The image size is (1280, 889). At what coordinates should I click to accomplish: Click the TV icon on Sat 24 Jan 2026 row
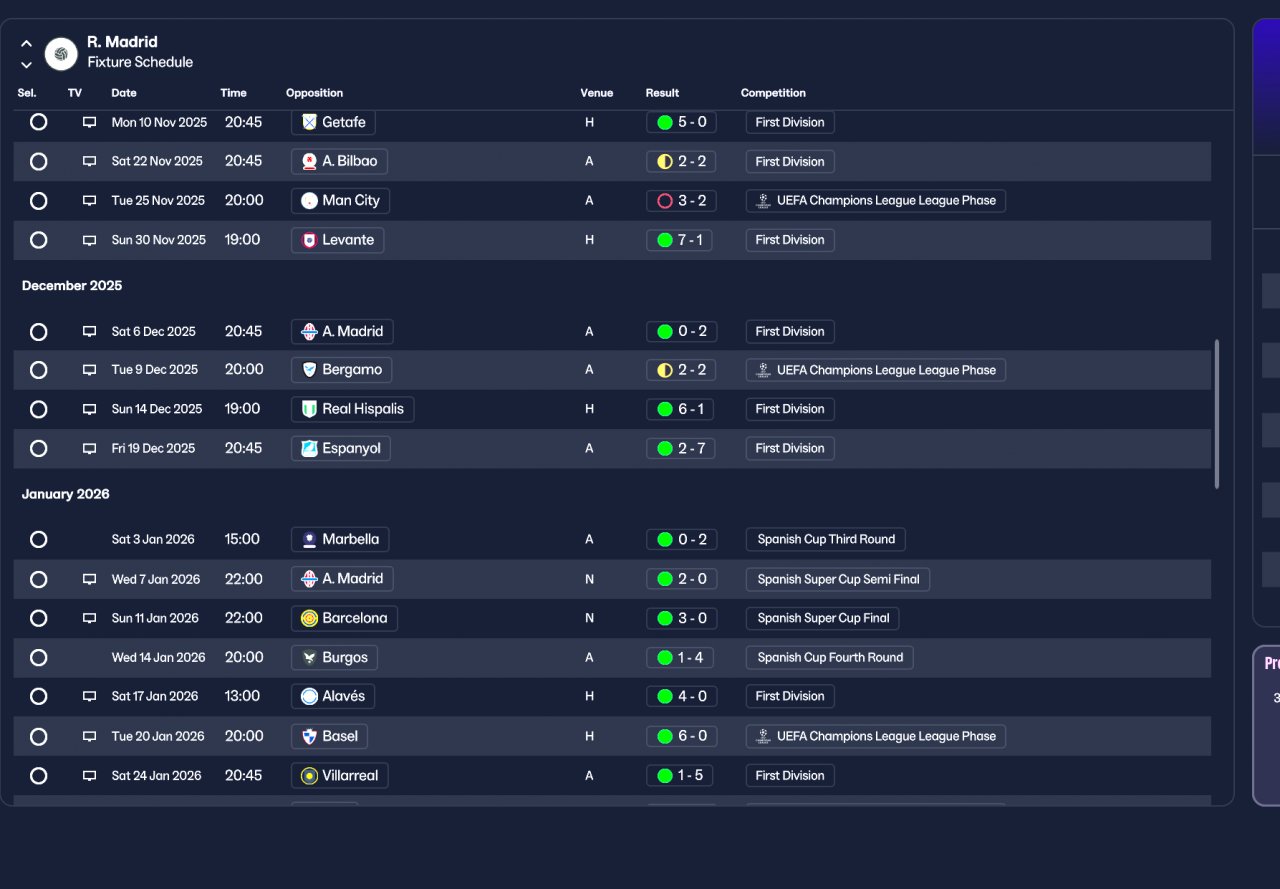89,775
